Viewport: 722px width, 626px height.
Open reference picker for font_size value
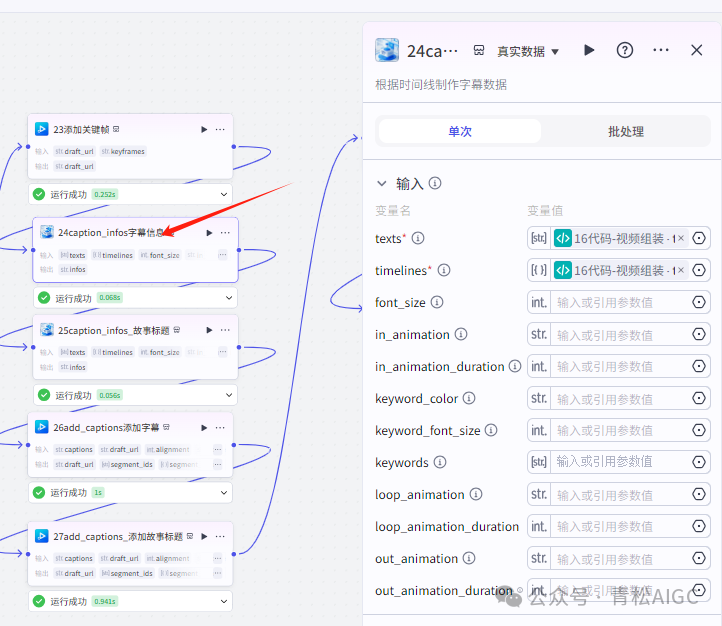point(699,302)
